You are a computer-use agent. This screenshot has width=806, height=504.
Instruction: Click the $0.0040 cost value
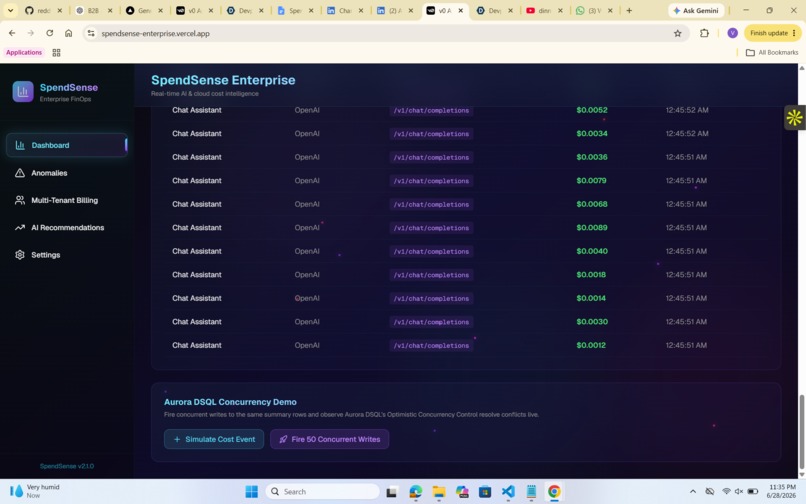(592, 251)
